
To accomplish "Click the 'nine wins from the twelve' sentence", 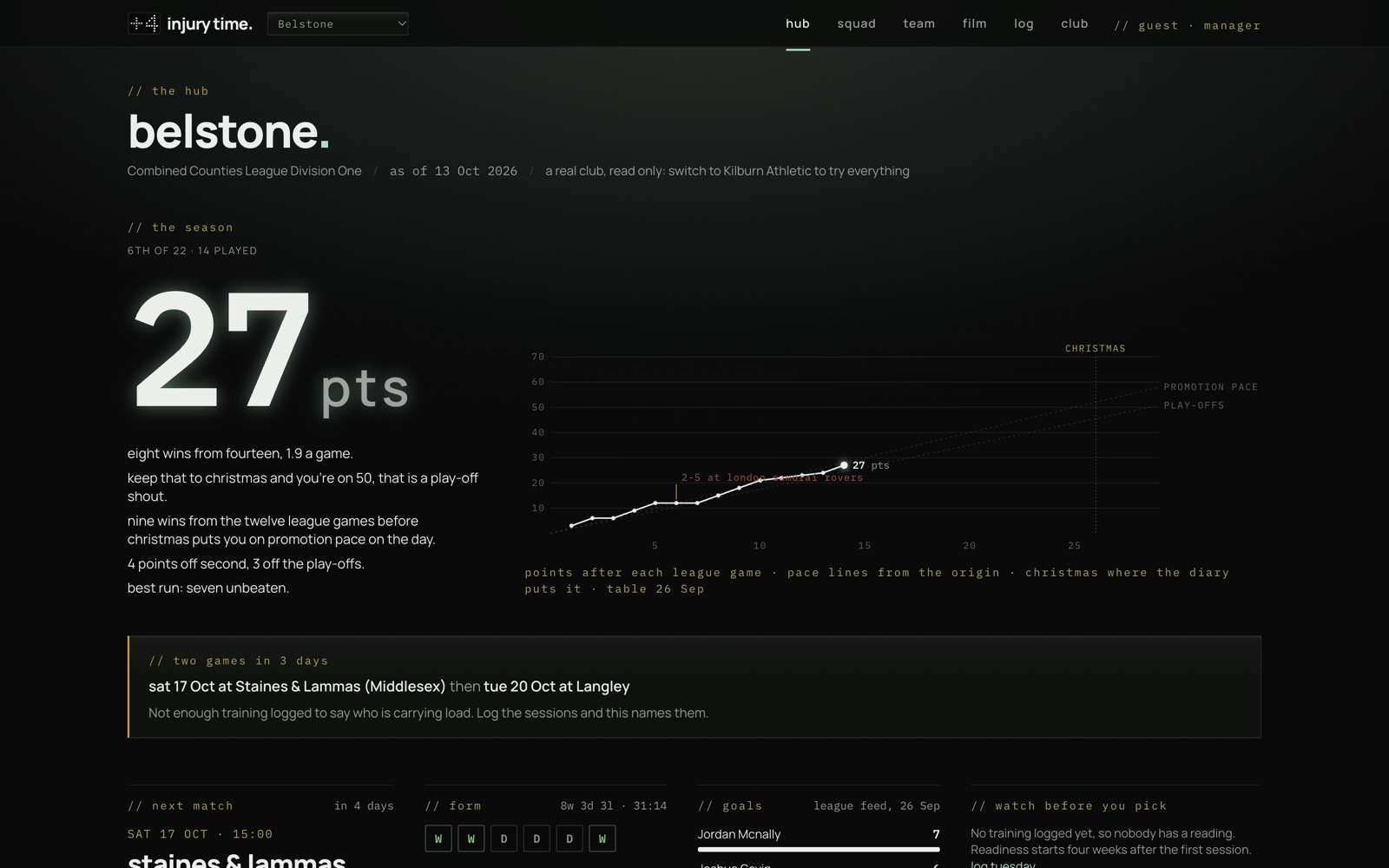I will pos(281,529).
